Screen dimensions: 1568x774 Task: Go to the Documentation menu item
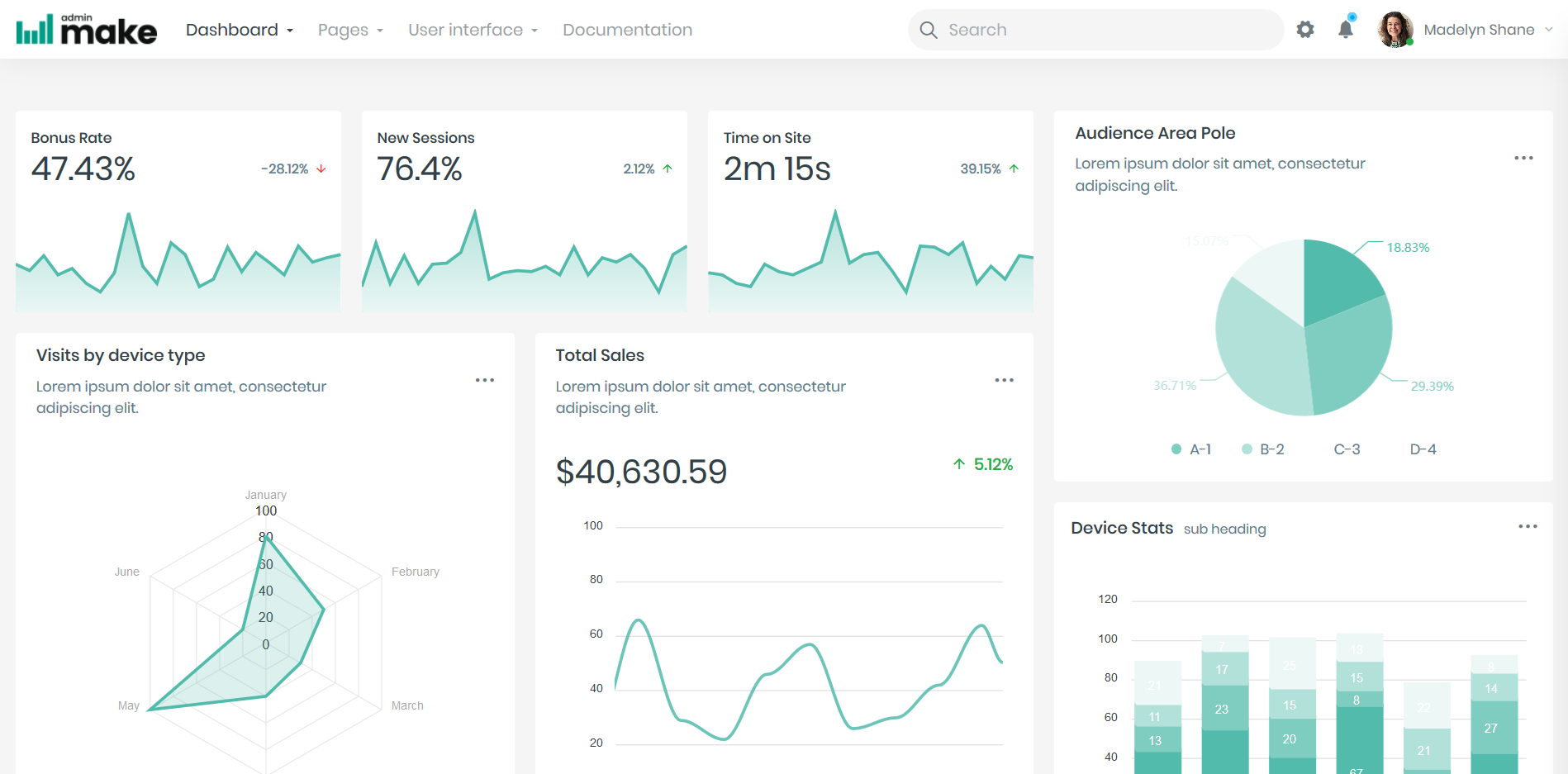(x=627, y=30)
